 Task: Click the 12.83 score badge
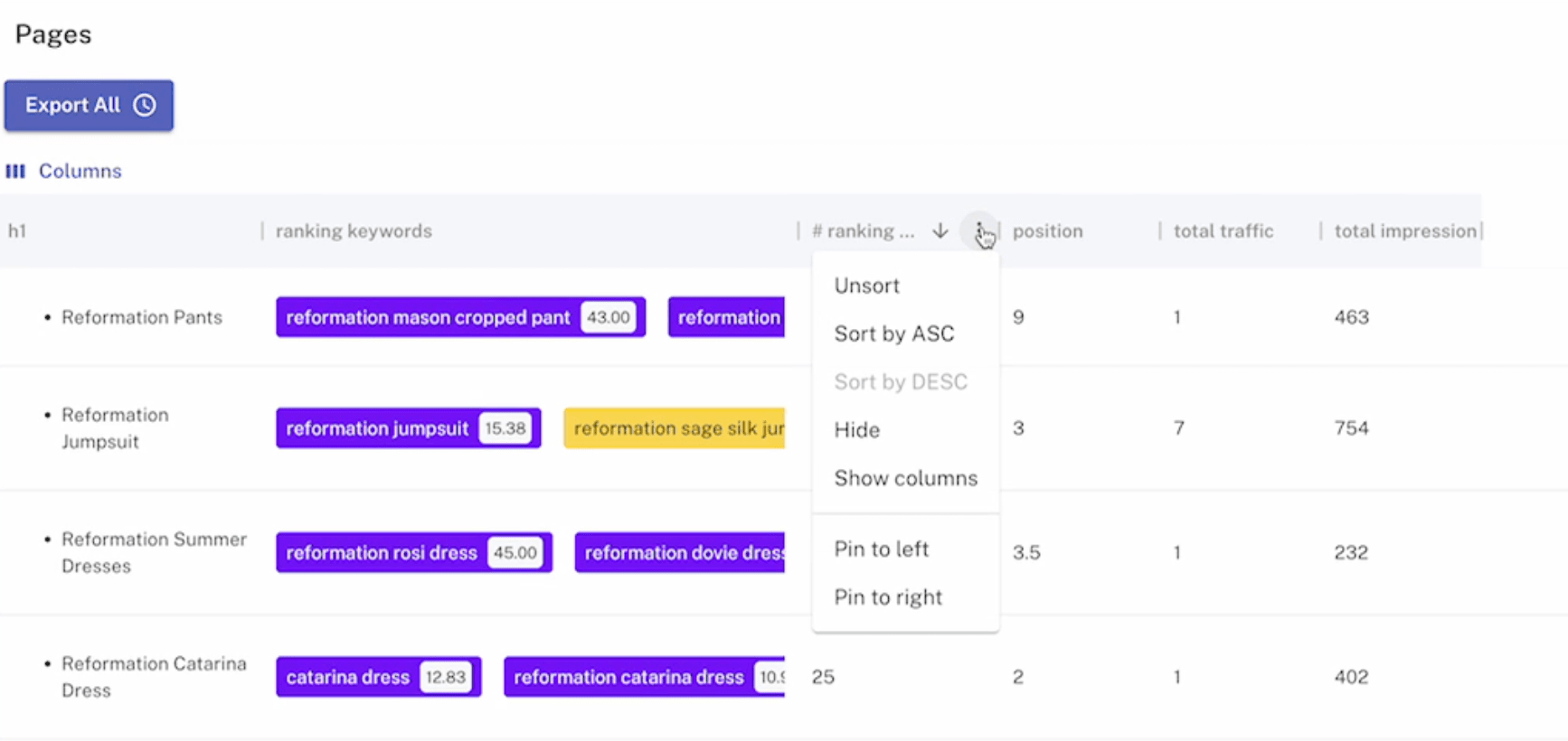point(446,677)
